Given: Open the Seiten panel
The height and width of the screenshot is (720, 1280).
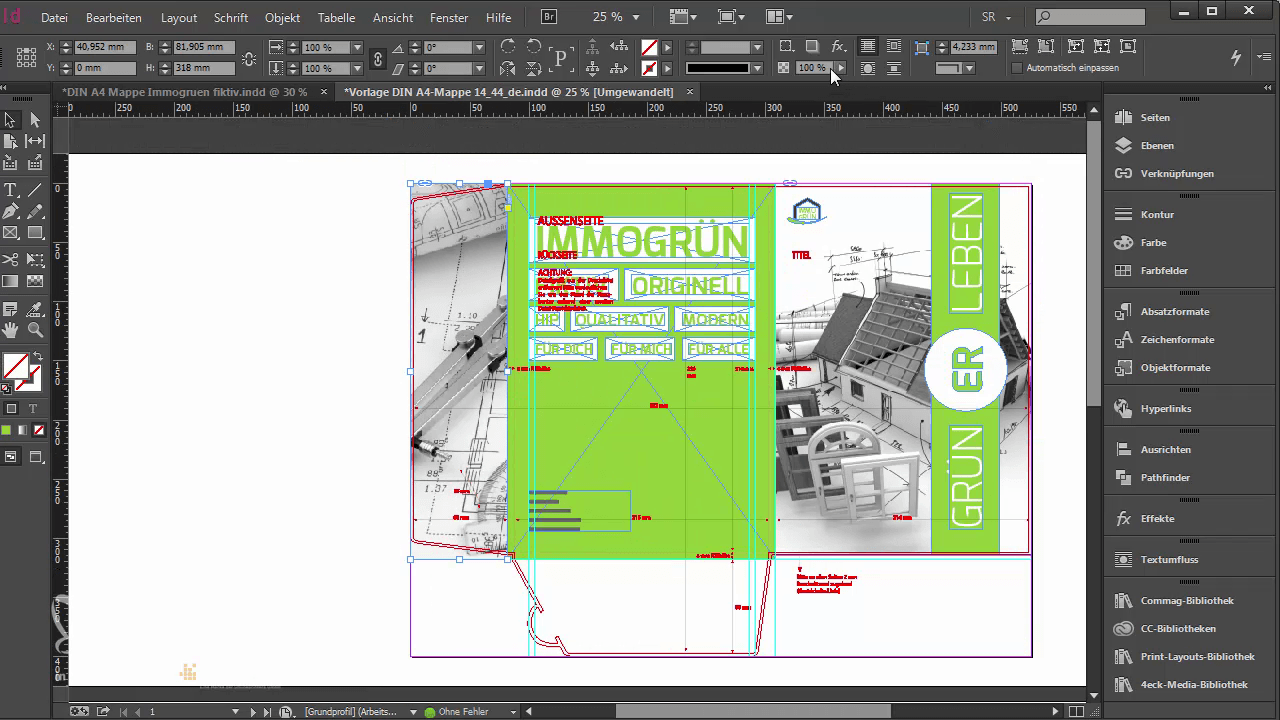Looking at the screenshot, I should coord(1155,117).
